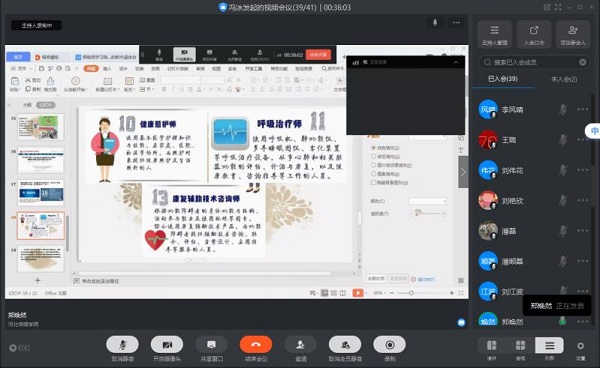Image resolution: width=600 pixels, height=368 pixels.
Task: Switch to the 已入会(39) tab
Action: 503,79
